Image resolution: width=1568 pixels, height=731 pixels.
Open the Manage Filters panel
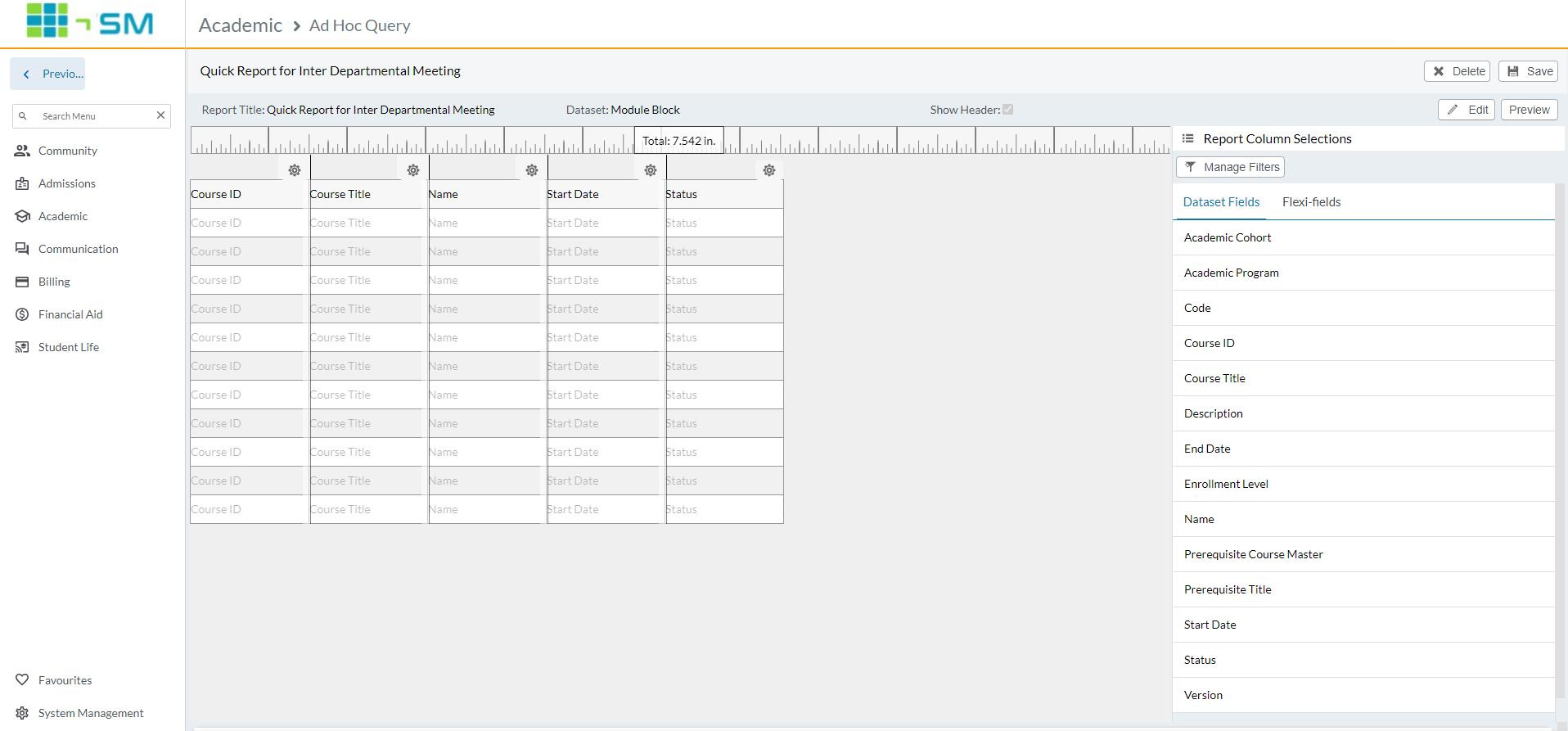pyautogui.click(x=1230, y=167)
